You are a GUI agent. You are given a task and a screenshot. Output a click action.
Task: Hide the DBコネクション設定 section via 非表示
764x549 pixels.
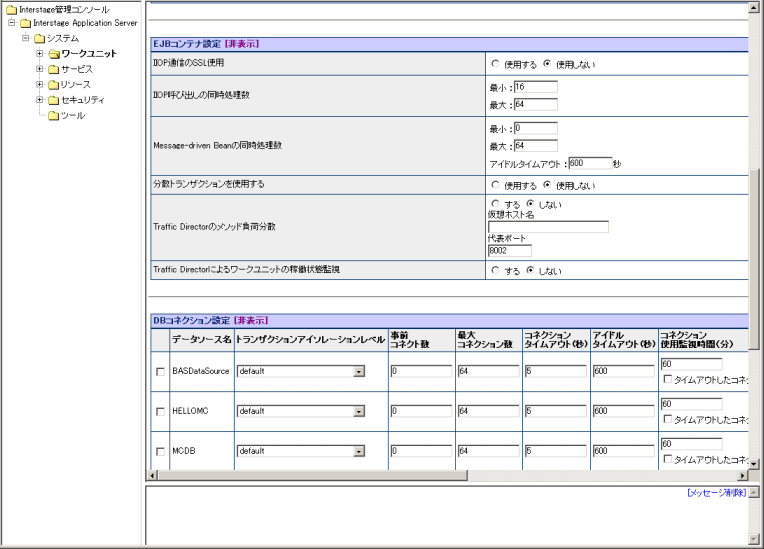[250, 321]
